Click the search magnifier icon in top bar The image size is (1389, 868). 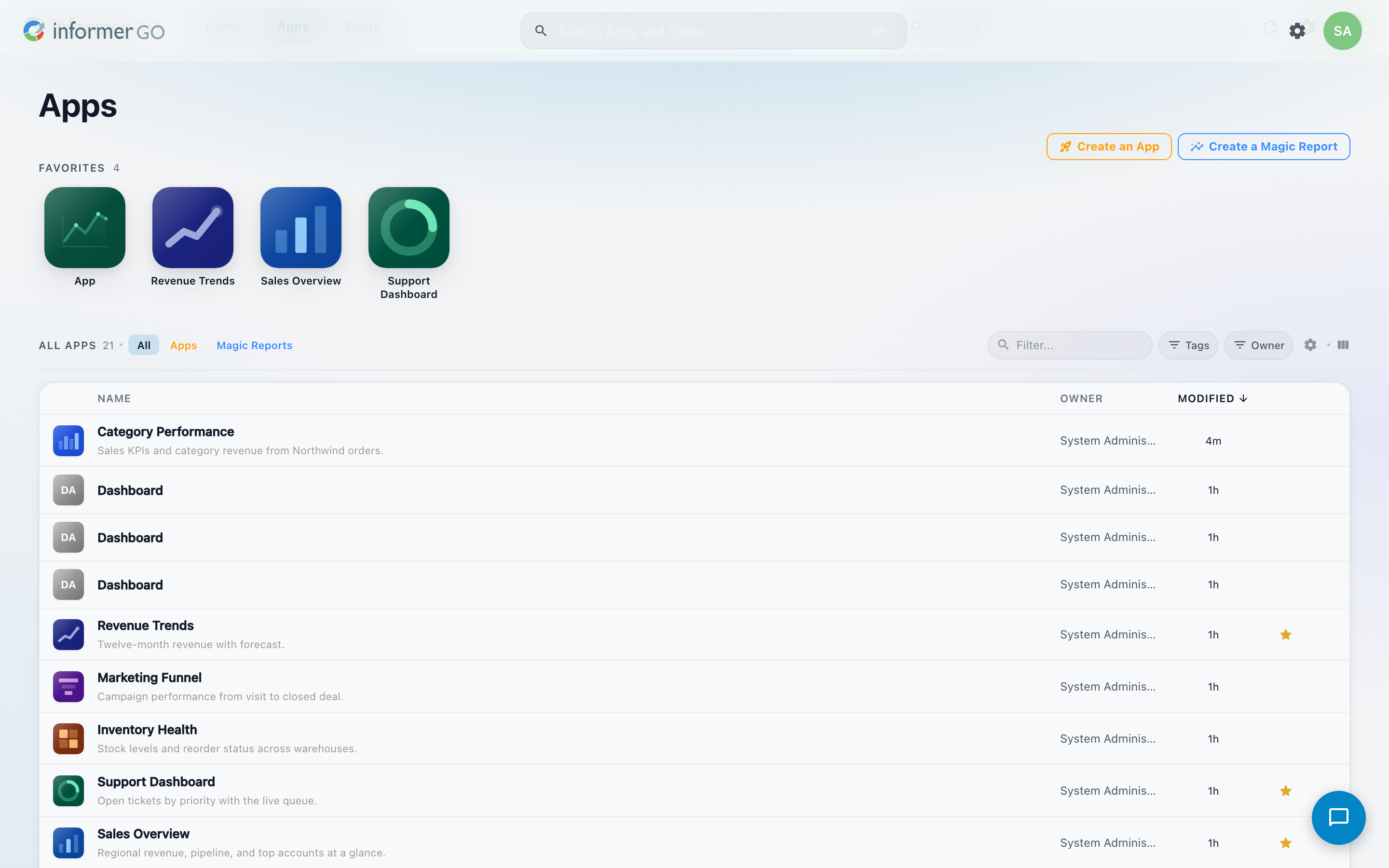click(541, 31)
